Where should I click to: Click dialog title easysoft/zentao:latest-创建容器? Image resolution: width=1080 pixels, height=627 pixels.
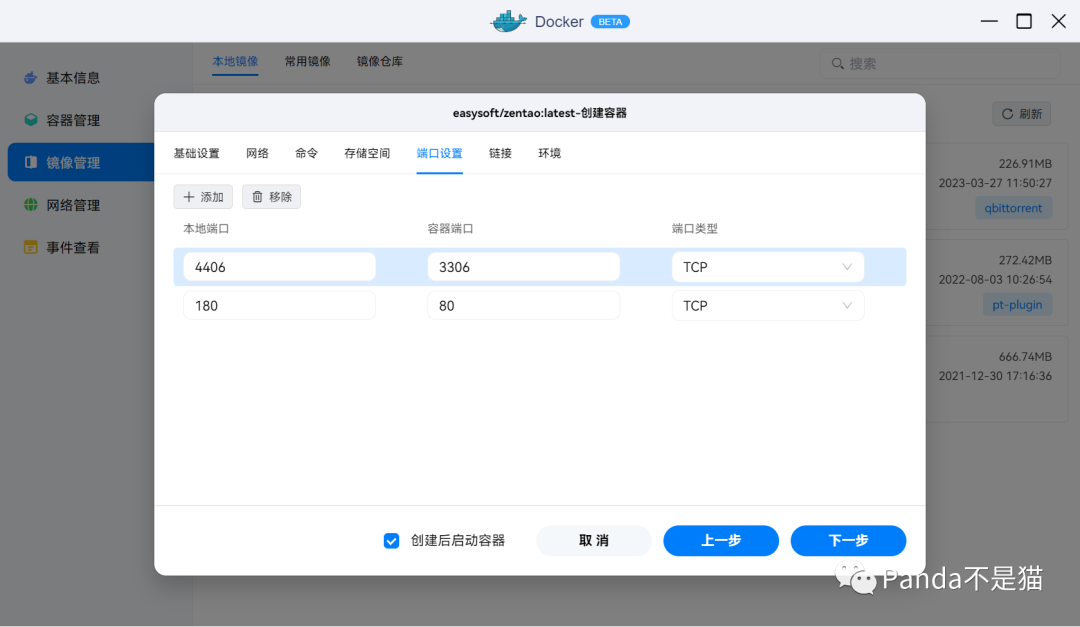pos(539,113)
